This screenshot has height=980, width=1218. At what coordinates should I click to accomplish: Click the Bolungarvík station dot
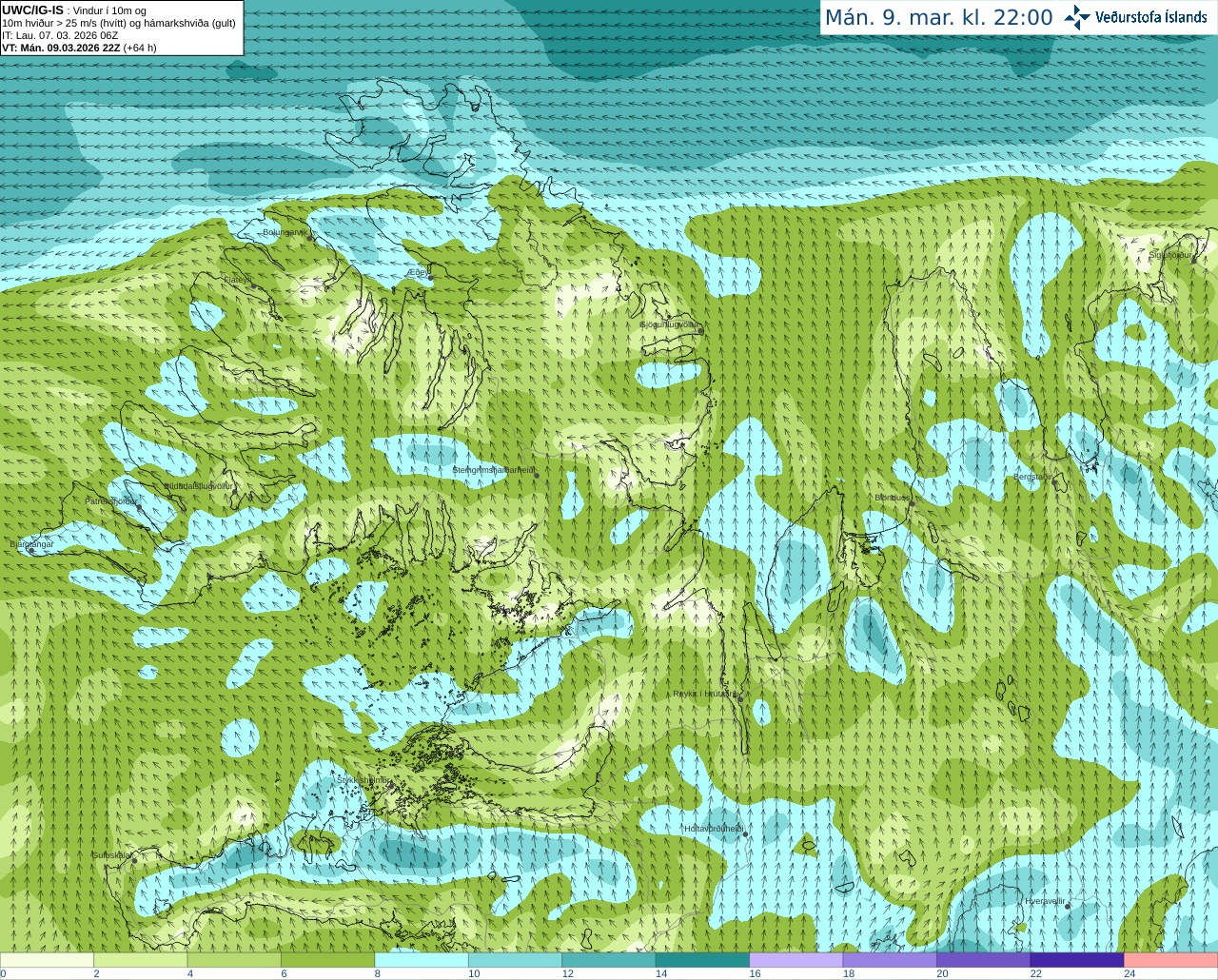[x=311, y=238]
